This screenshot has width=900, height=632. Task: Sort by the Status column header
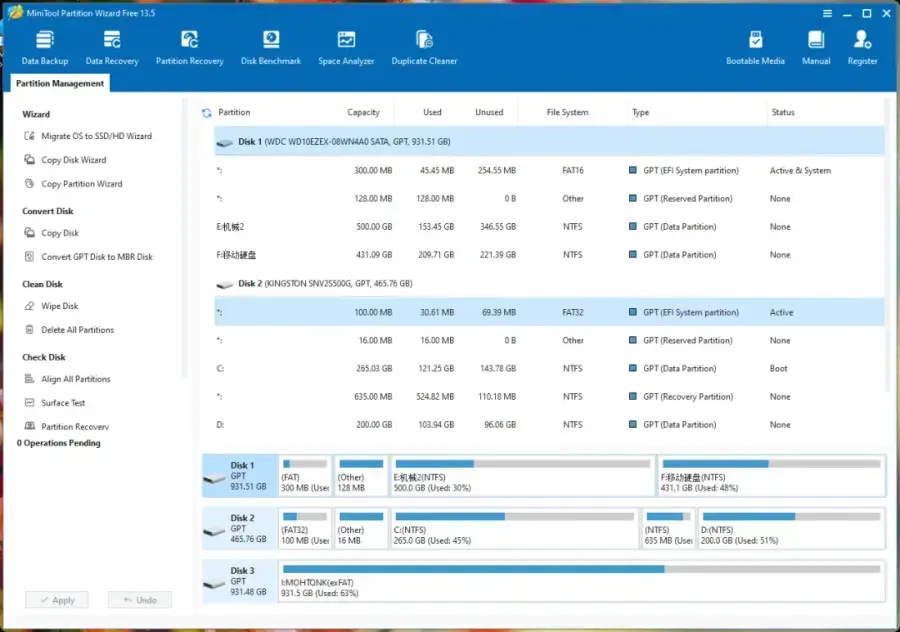pyautogui.click(x=783, y=112)
